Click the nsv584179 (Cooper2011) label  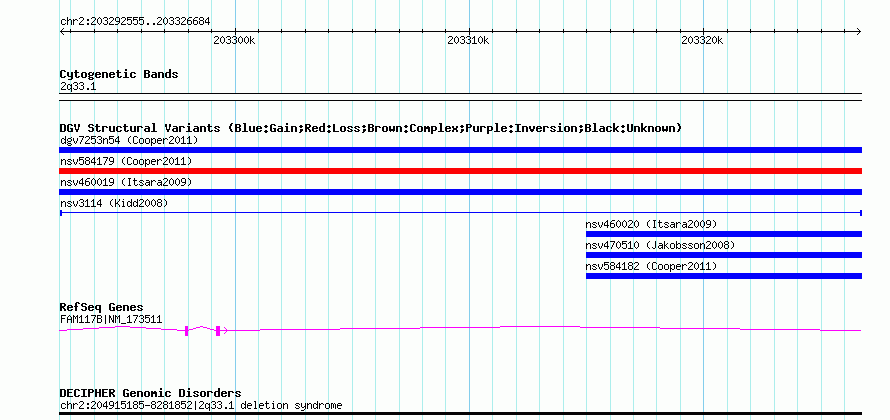tap(126, 161)
